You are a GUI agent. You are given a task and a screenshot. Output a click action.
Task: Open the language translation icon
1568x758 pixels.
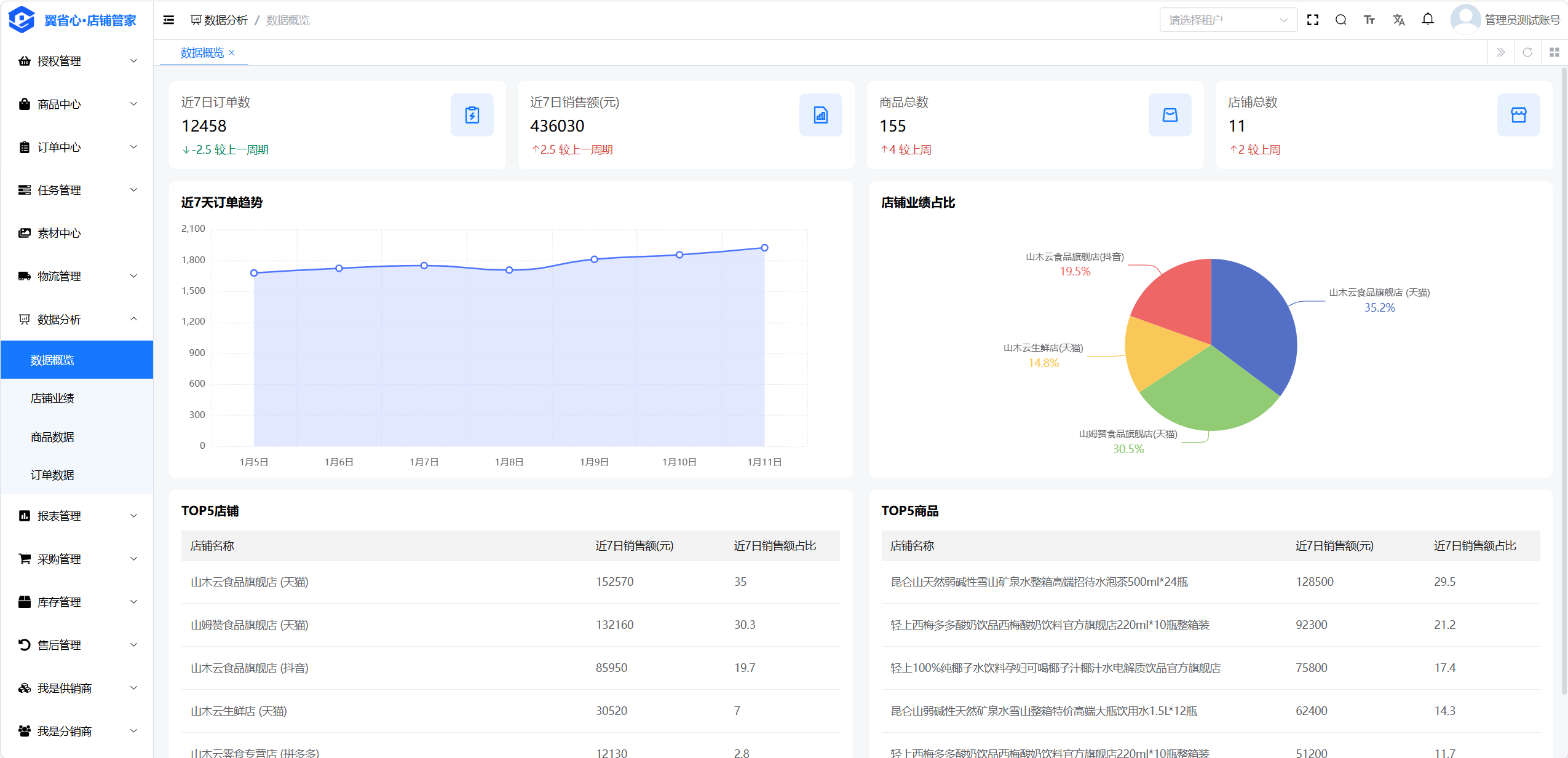pos(1399,20)
